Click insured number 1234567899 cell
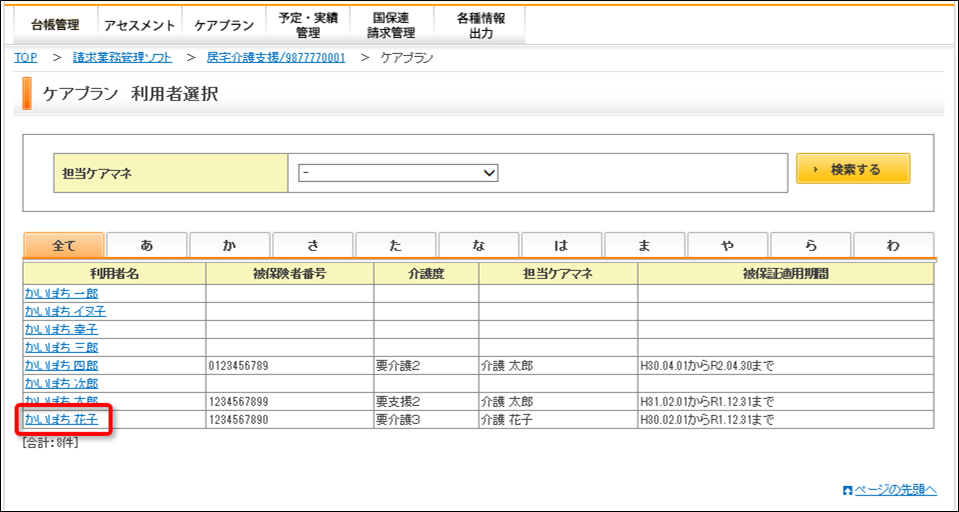This screenshot has width=959, height=512. (290, 402)
